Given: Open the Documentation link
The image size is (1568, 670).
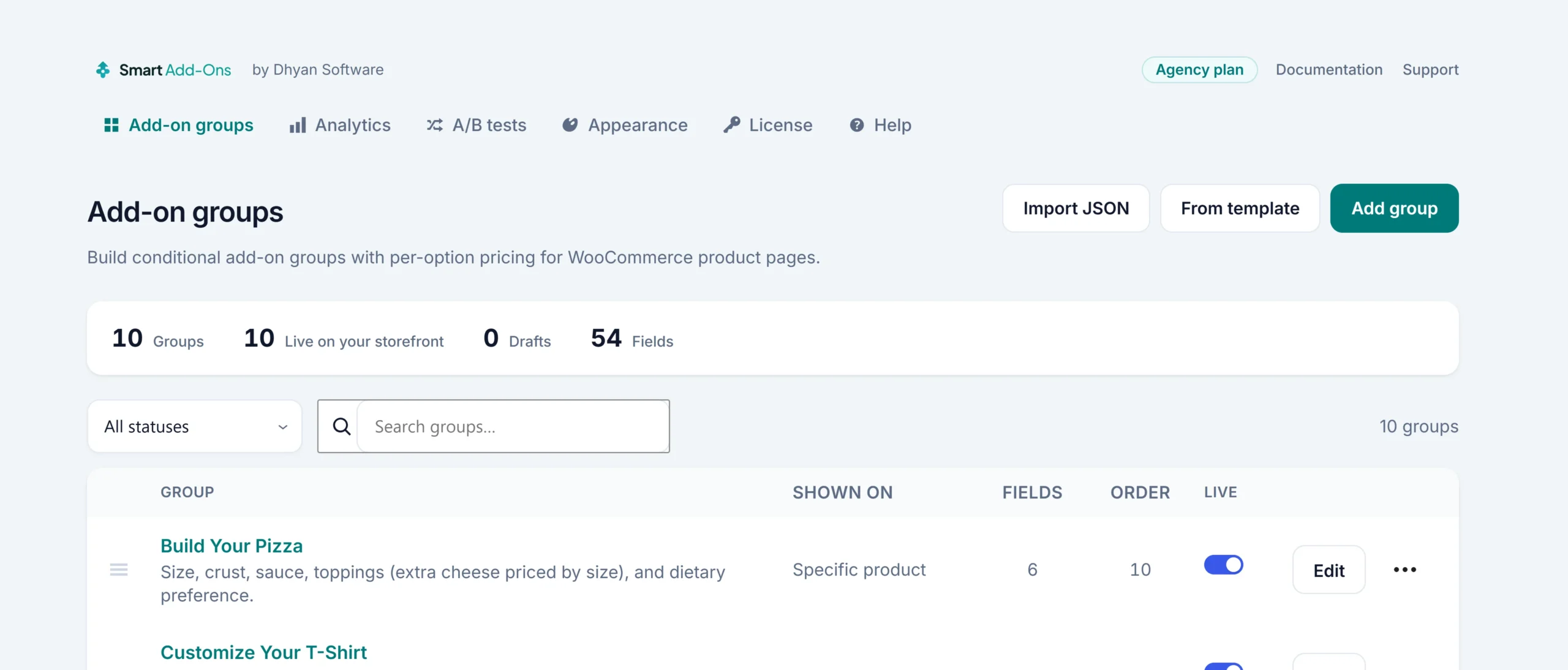Looking at the screenshot, I should [x=1329, y=70].
